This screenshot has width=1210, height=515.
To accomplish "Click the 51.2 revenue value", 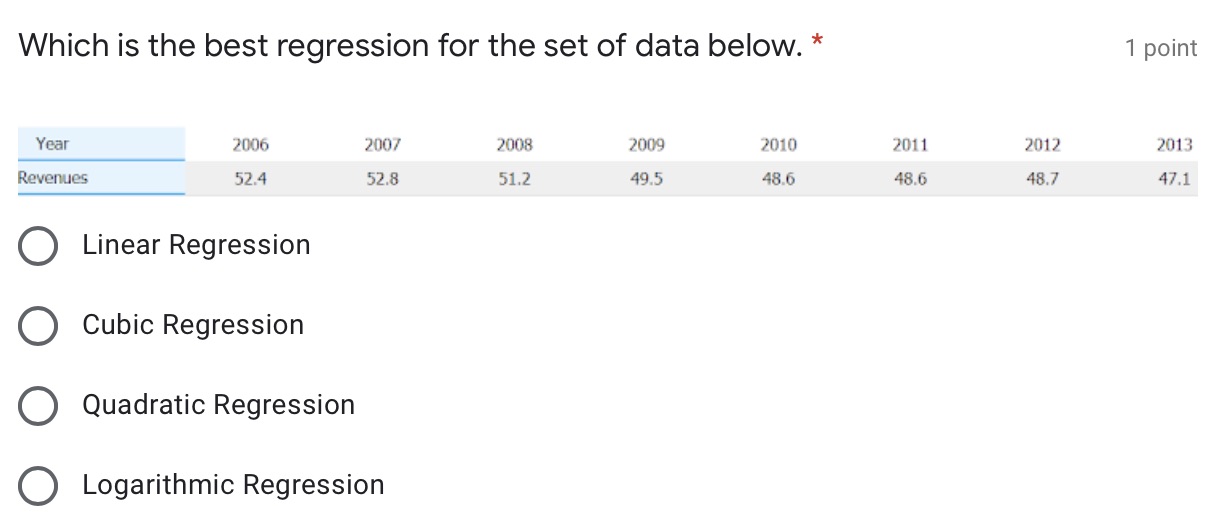I will (514, 179).
